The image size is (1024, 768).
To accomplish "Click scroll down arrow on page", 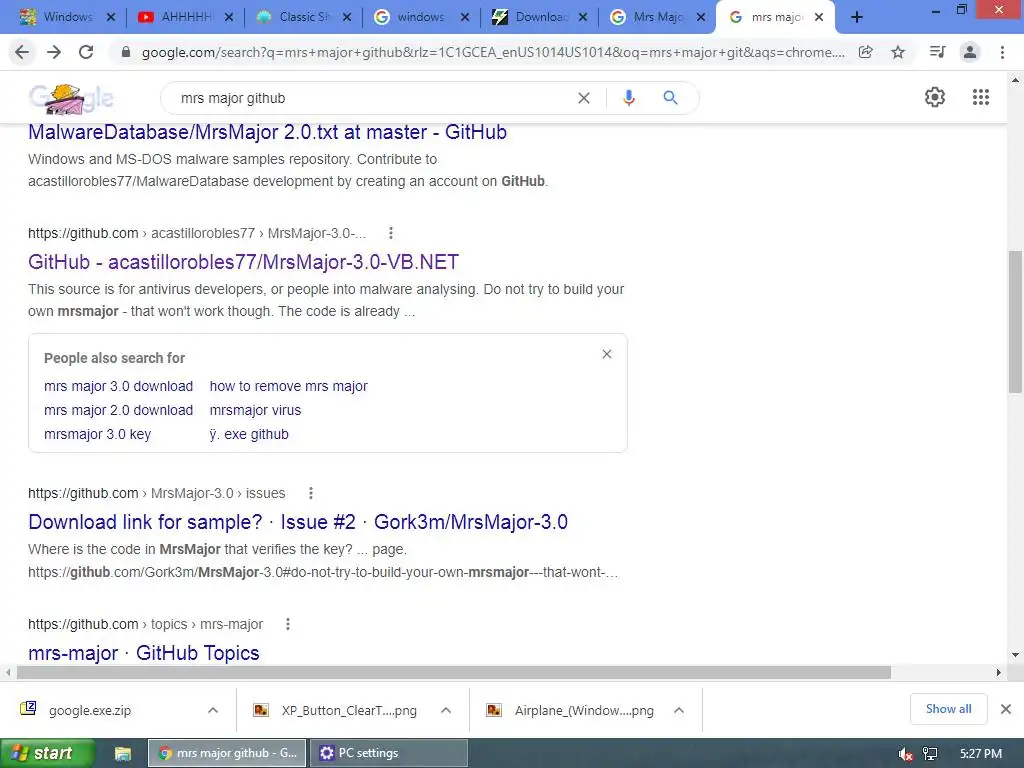I will [1016, 655].
